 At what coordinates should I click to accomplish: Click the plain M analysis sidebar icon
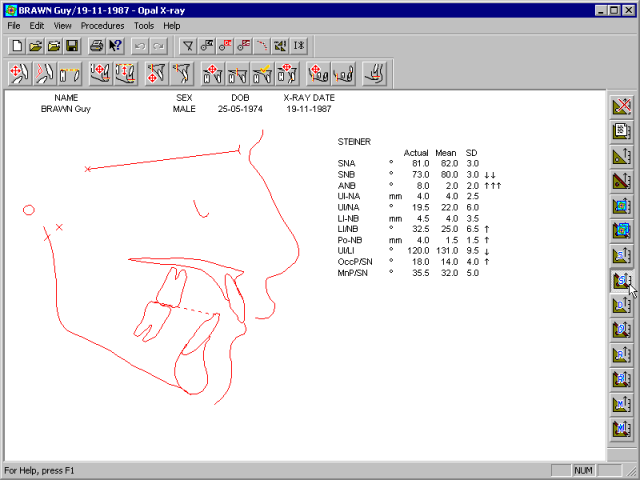tap(621, 404)
